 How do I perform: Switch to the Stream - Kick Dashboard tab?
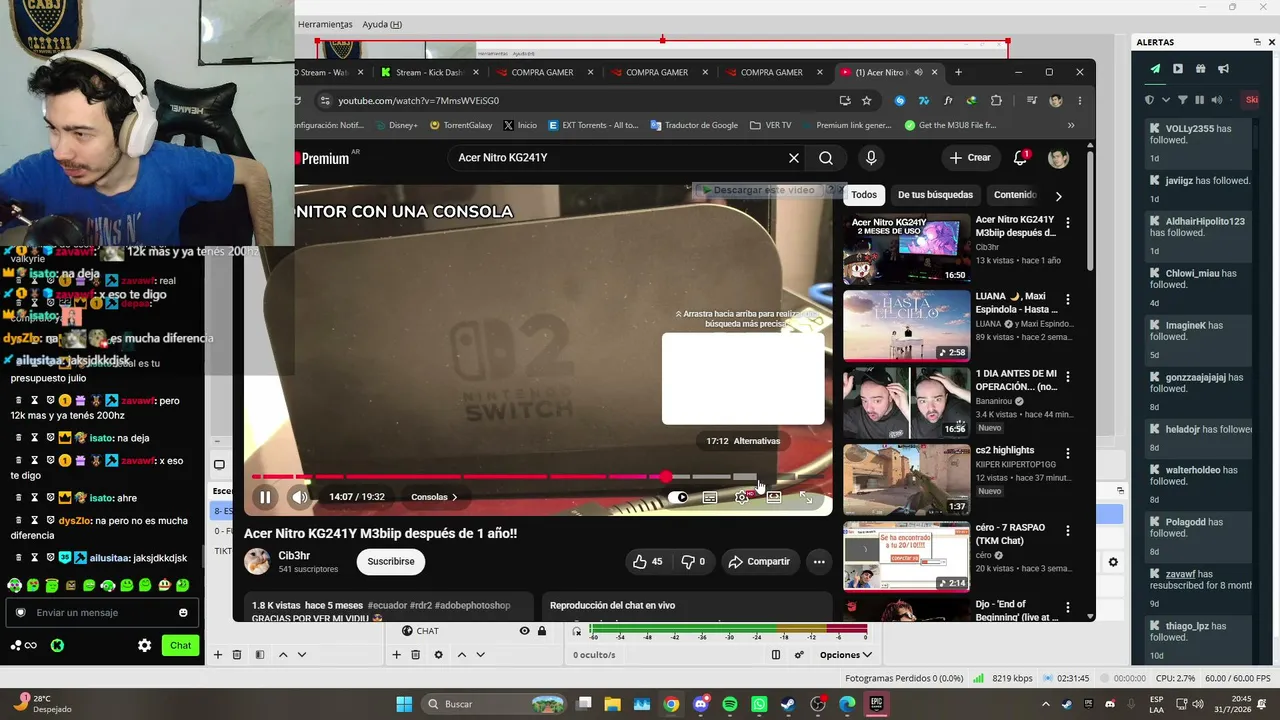[x=432, y=72]
